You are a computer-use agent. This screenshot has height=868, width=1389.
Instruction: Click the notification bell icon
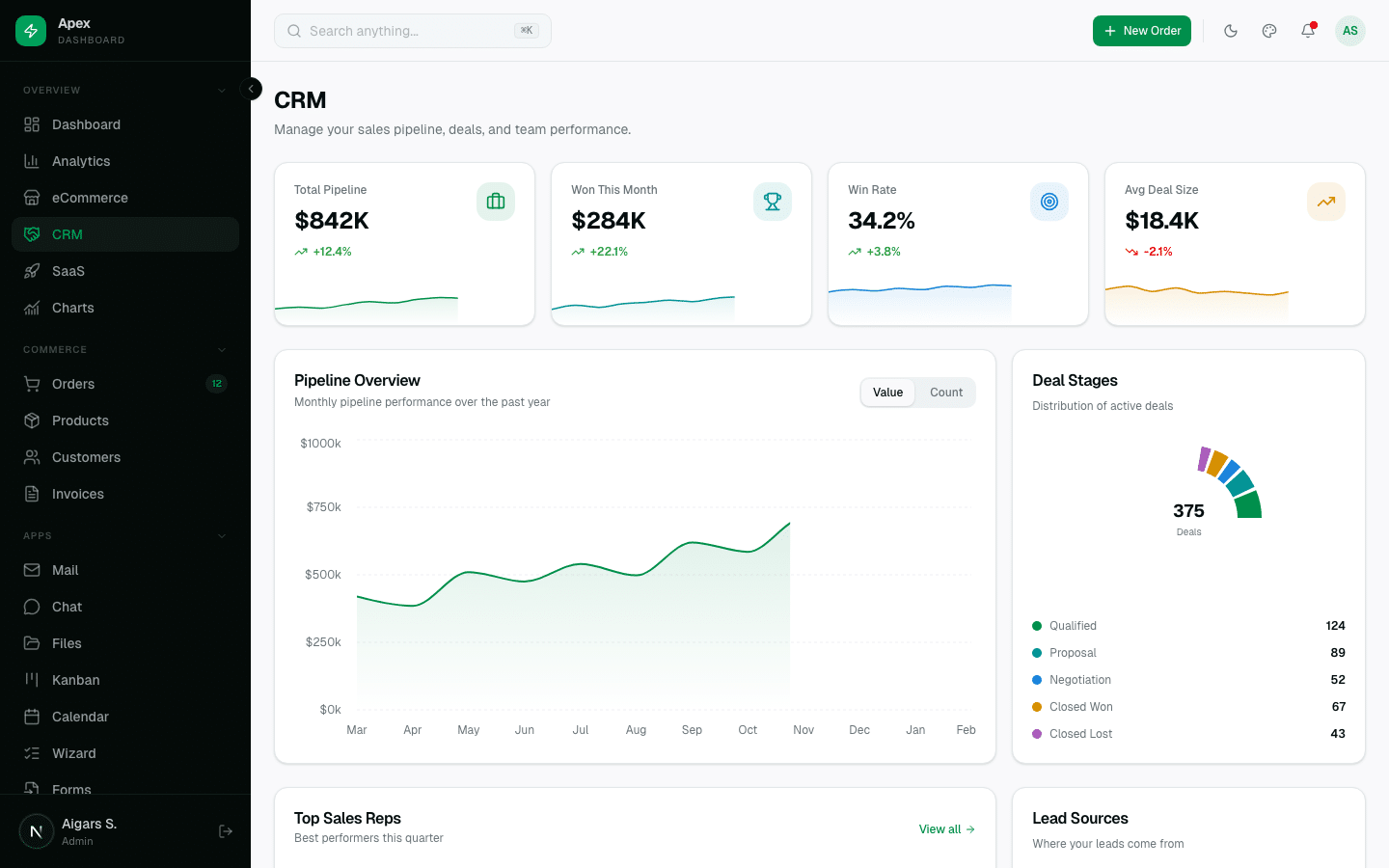[1307, 30]
